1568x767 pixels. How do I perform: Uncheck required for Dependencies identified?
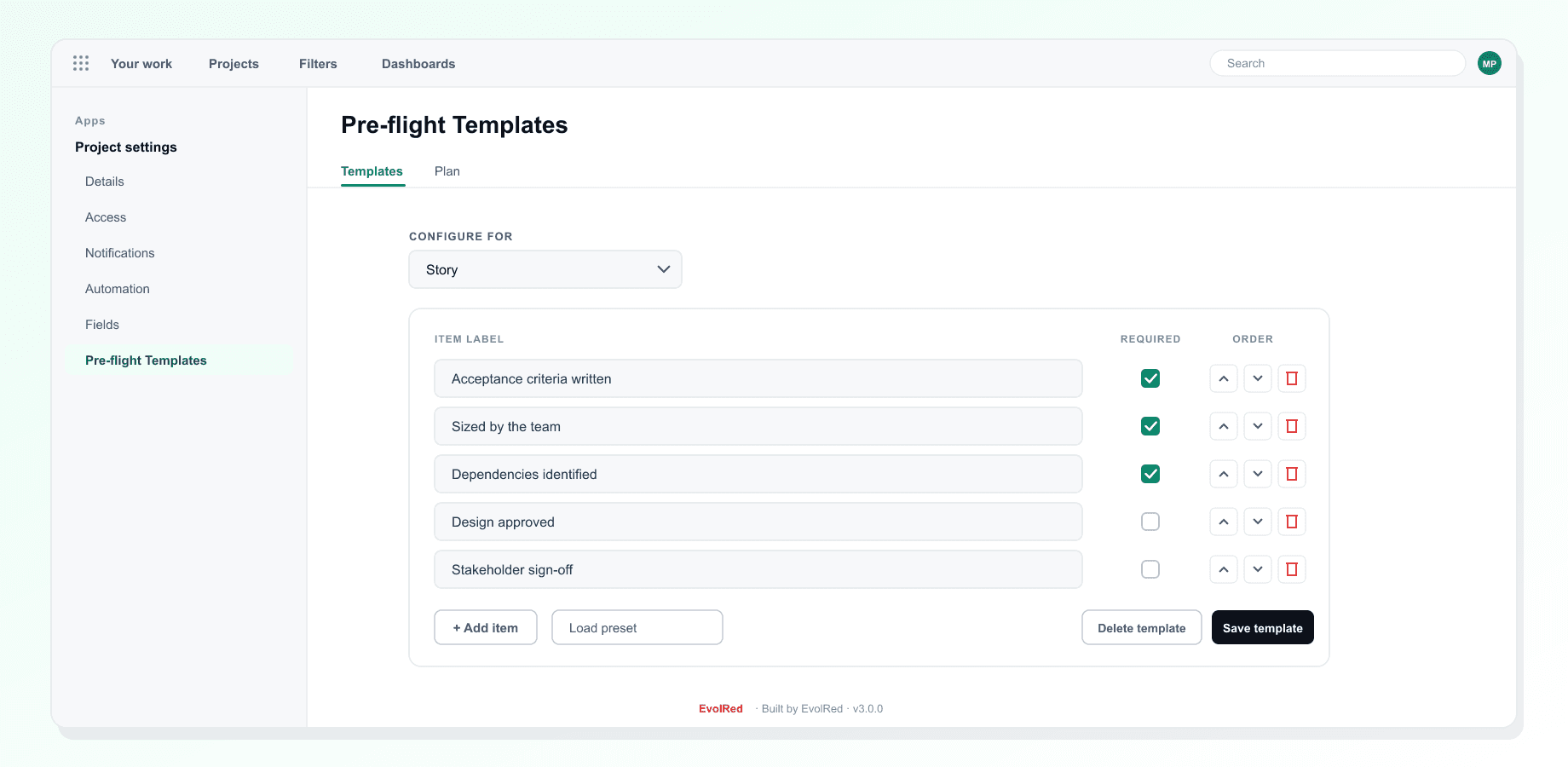(1150, 474)
